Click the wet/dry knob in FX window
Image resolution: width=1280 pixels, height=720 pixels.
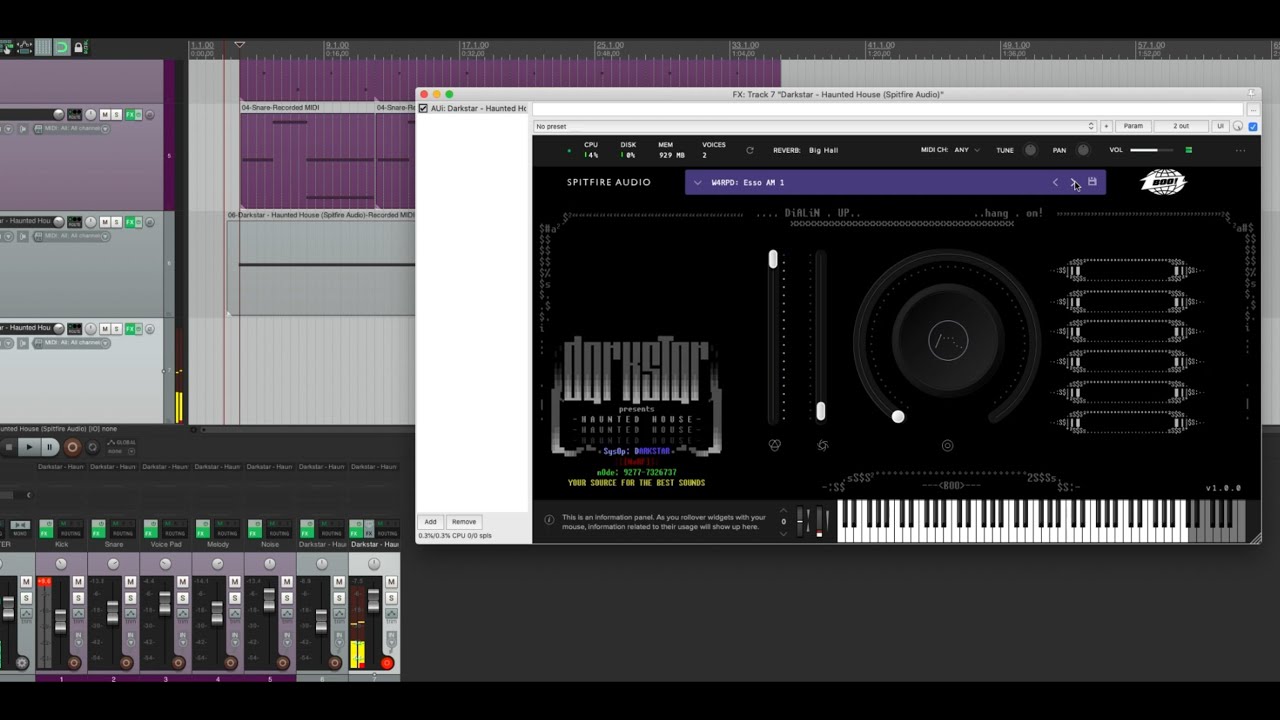click(x=1238, y=126)
